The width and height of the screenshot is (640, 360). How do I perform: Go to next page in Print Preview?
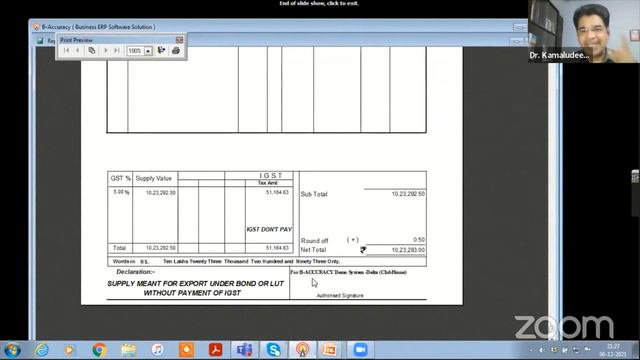tap(106, 51)
